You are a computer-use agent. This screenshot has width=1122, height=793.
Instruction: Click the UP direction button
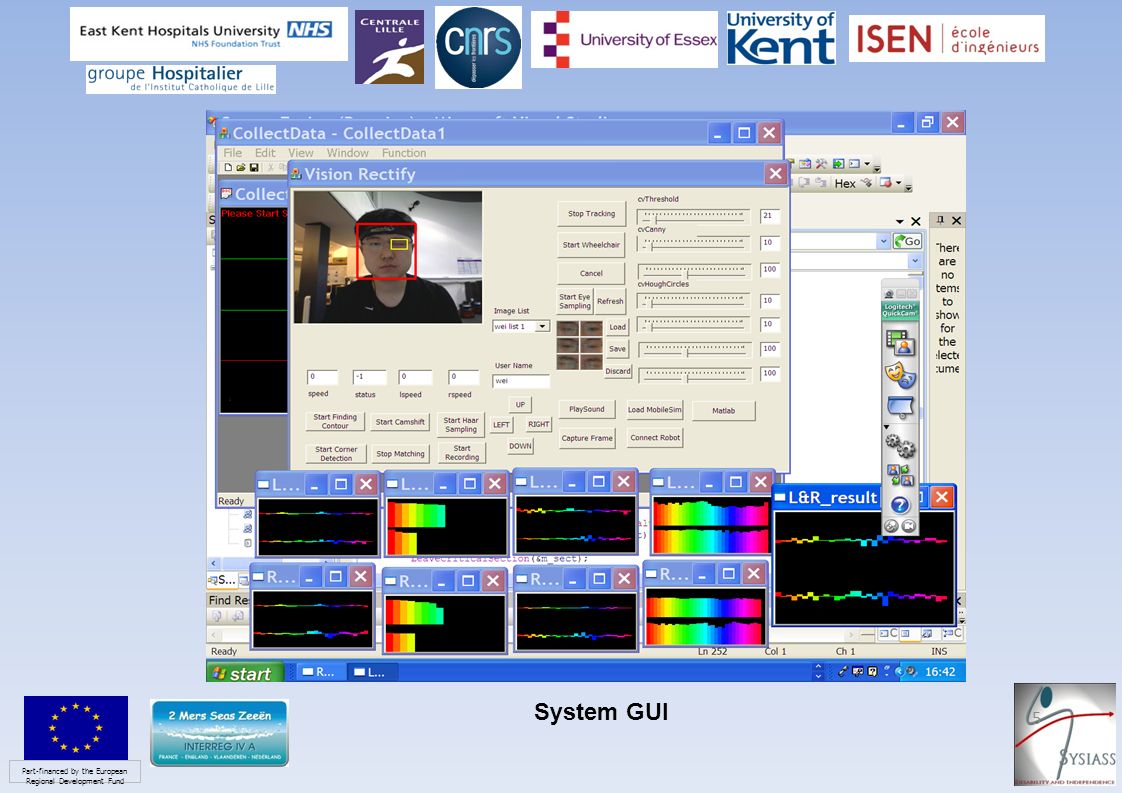(x=520, y=404)
